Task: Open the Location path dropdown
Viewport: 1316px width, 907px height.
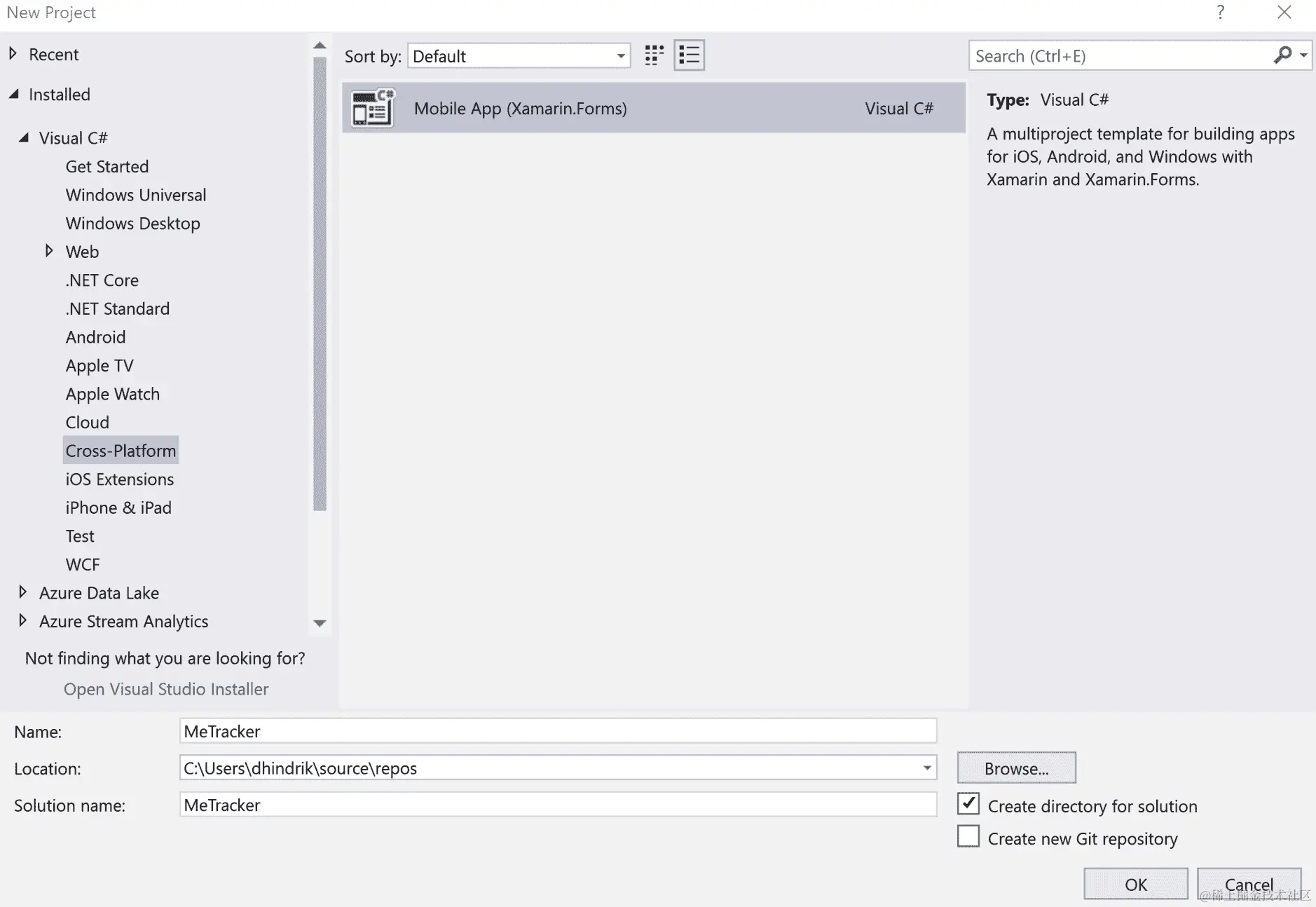Action: 927,768
